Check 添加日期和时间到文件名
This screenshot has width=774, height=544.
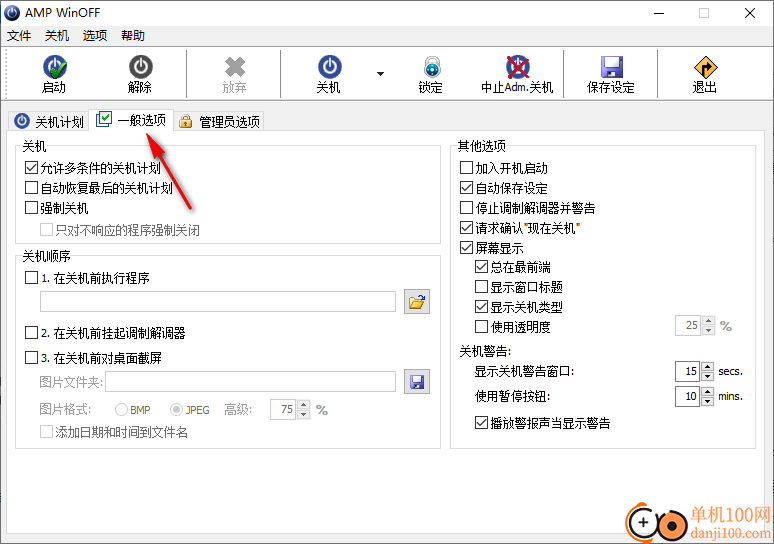[x=46, y=432]
